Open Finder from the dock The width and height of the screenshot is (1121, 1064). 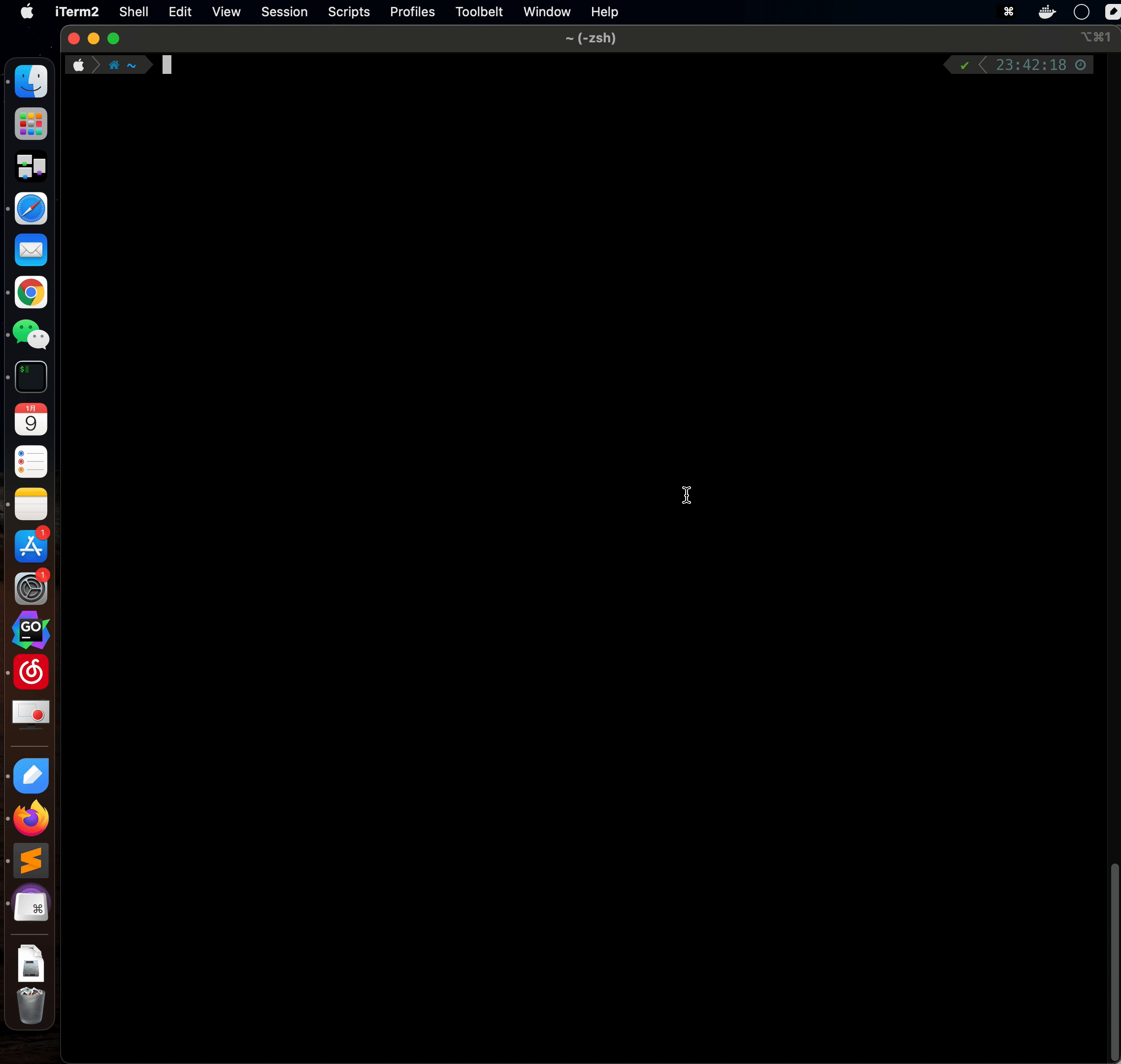point(31,82)
